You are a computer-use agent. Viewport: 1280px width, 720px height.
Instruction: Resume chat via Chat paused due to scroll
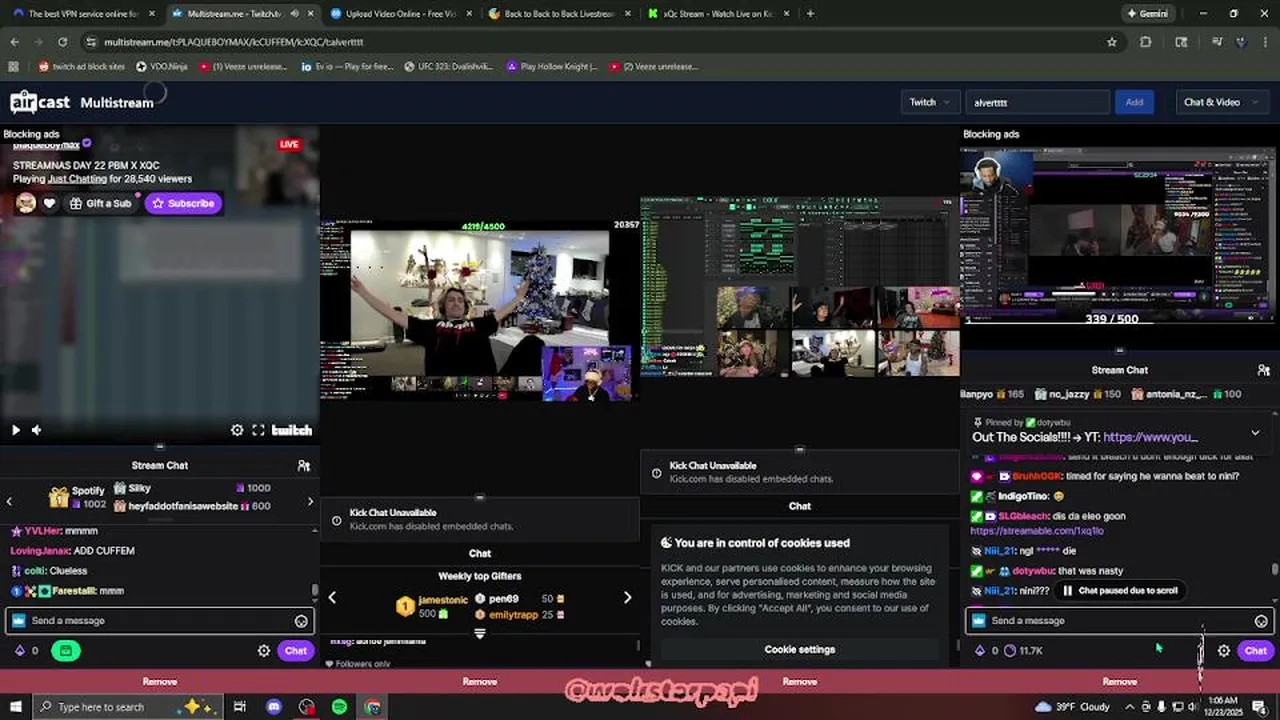click(1119, 590)
